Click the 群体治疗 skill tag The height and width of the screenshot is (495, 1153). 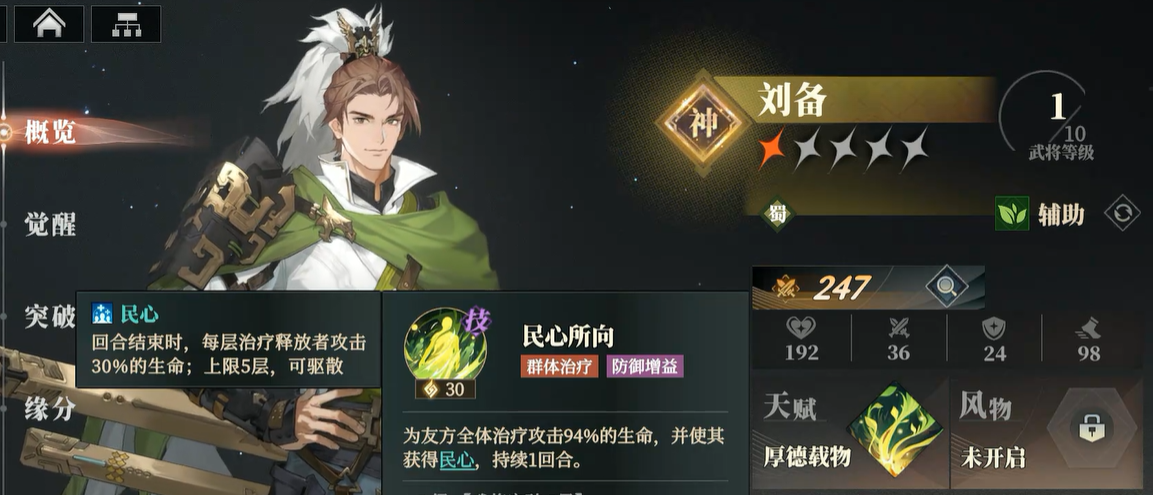[560, 366]
